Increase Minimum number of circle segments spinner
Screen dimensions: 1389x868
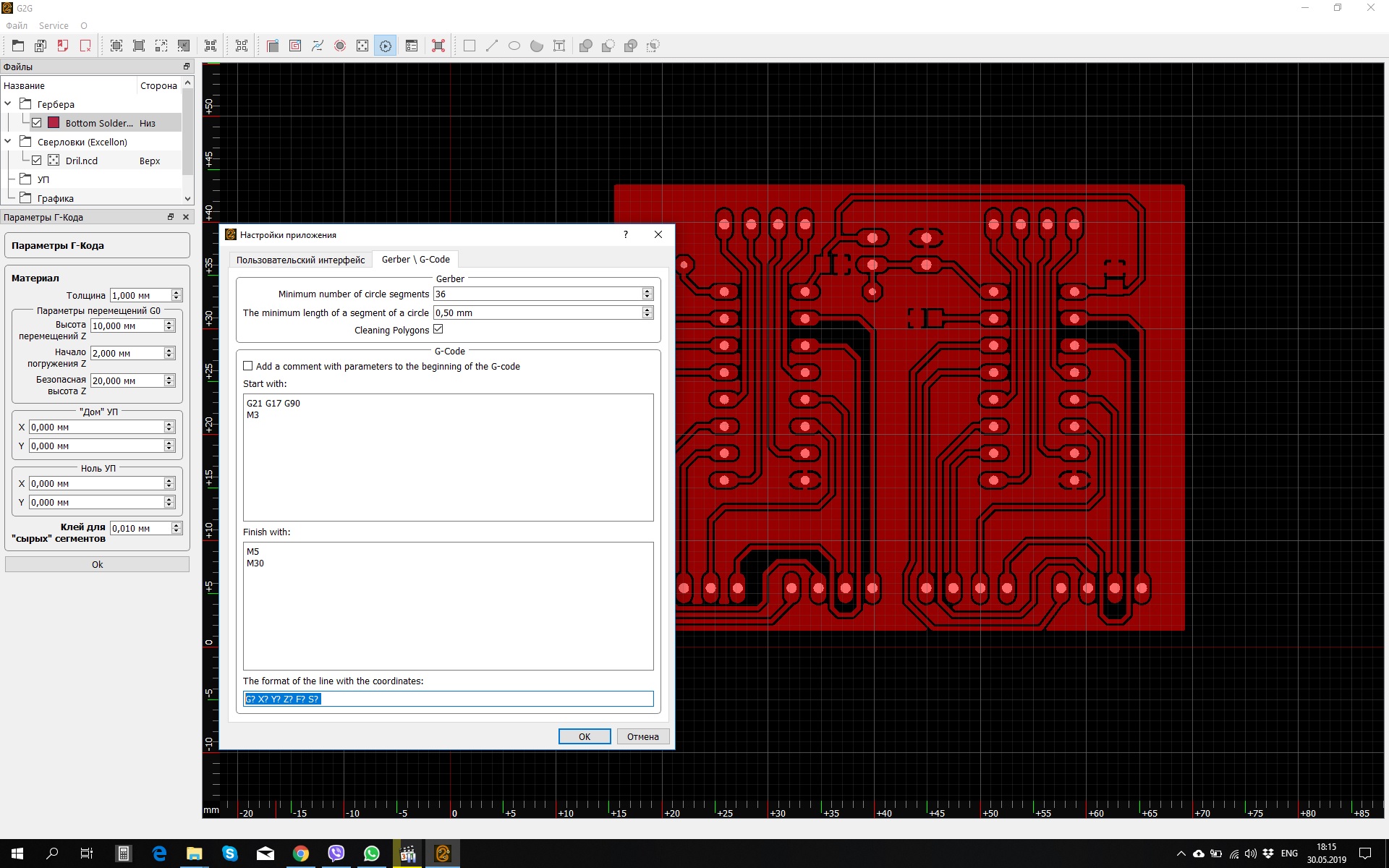(x=647, y=291)
